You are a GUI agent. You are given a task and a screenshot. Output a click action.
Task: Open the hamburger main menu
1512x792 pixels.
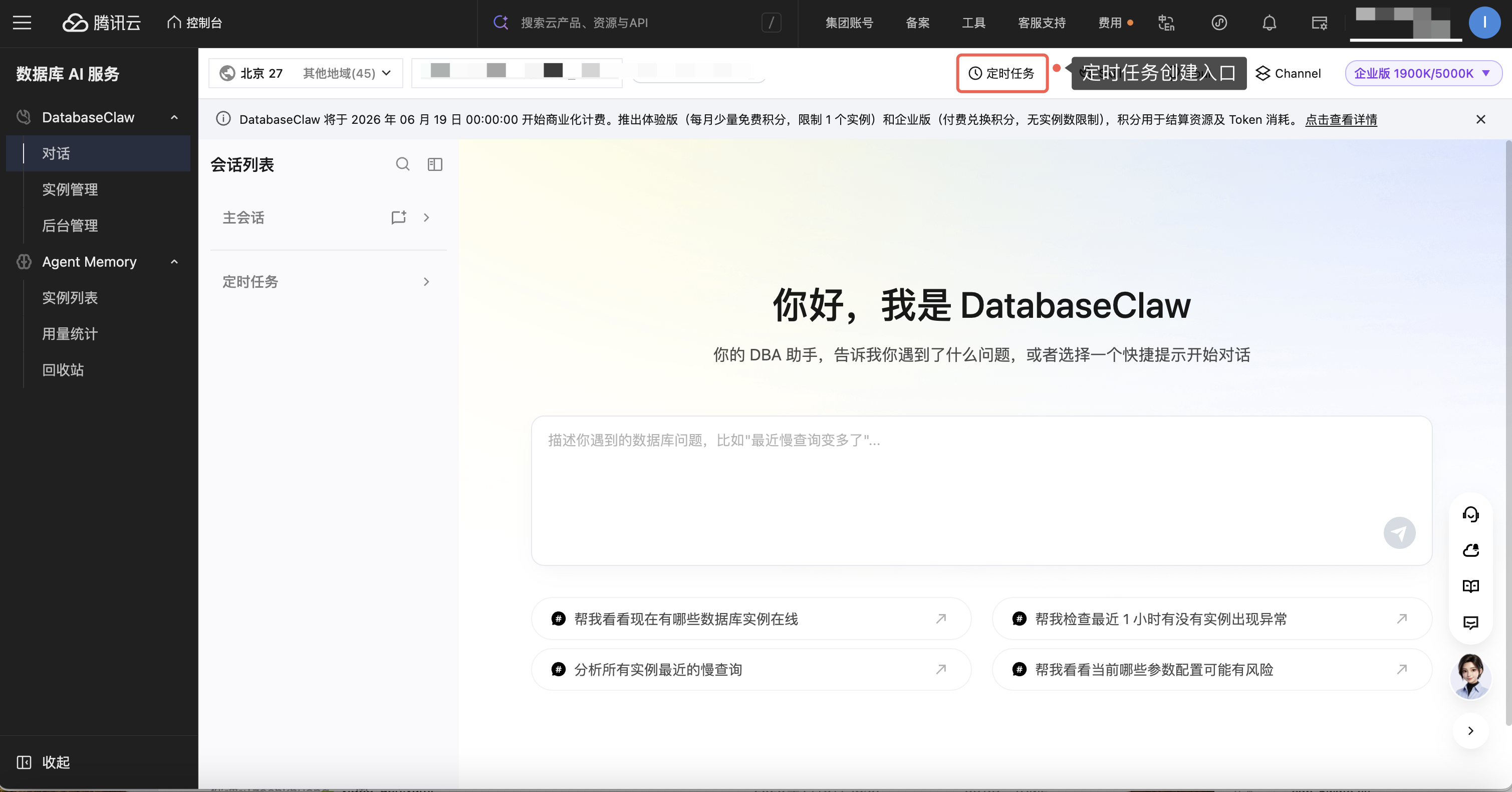[x=23, y=23]
